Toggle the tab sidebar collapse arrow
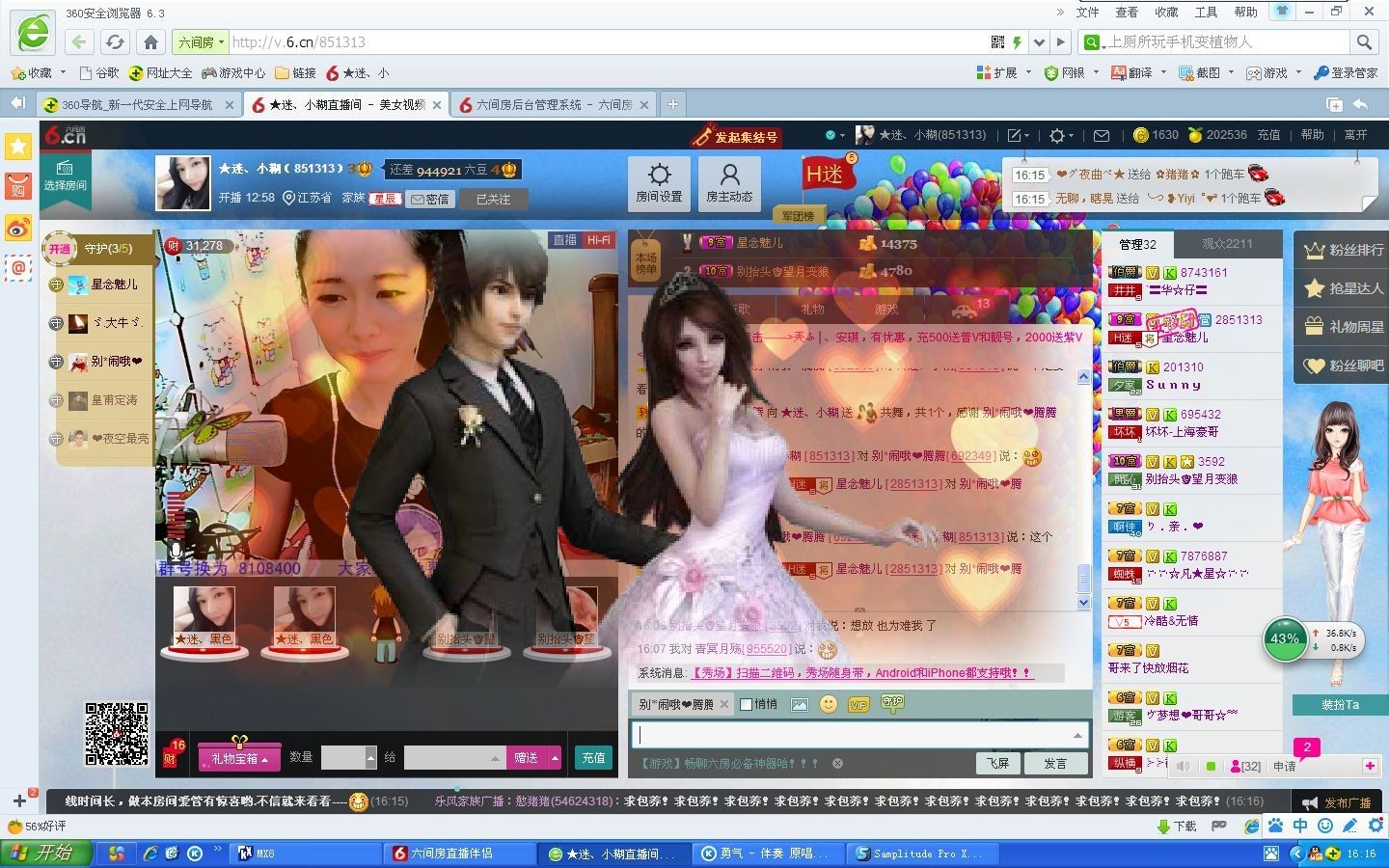This screenshot has width=1389, height=868. click(x=18, y=103)
